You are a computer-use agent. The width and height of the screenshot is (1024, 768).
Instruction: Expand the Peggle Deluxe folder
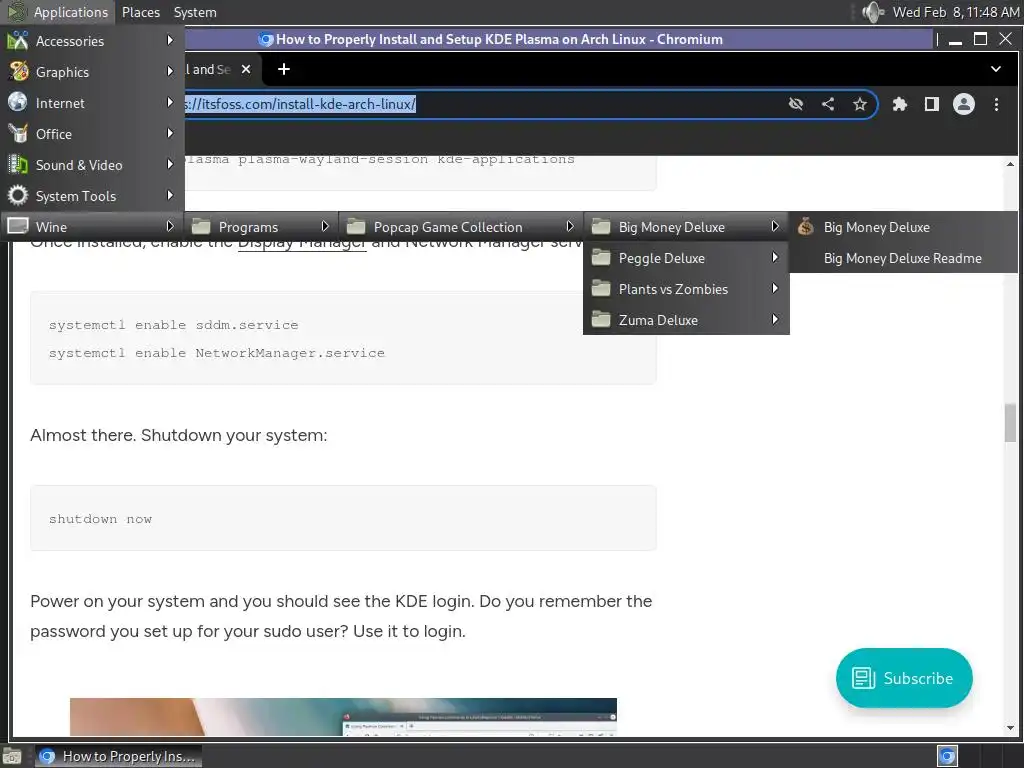686,258
